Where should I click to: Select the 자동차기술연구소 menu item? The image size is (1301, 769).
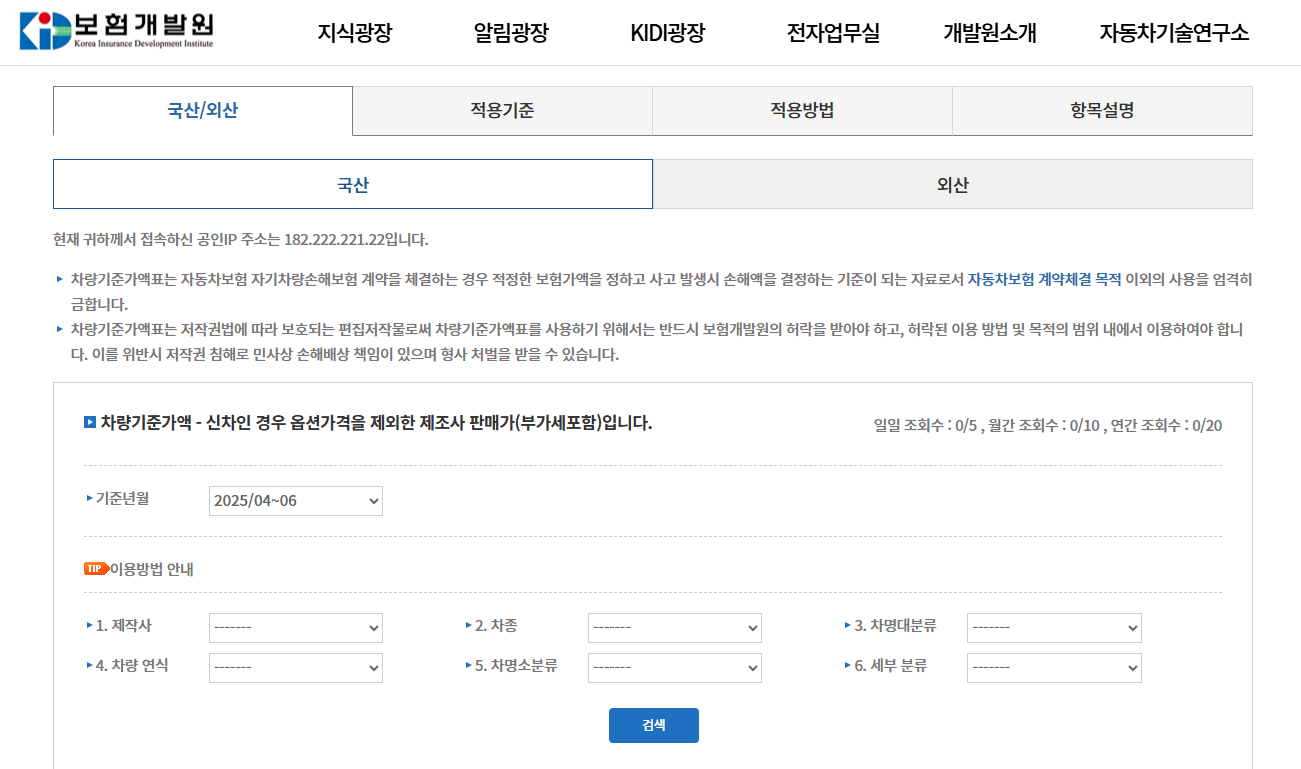point(1175,31)
